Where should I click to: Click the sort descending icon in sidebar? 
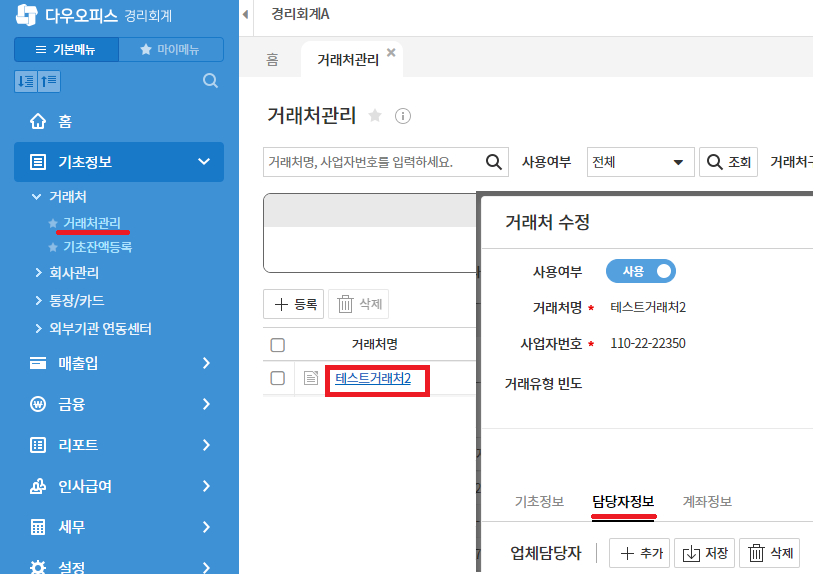coord(26,82)
